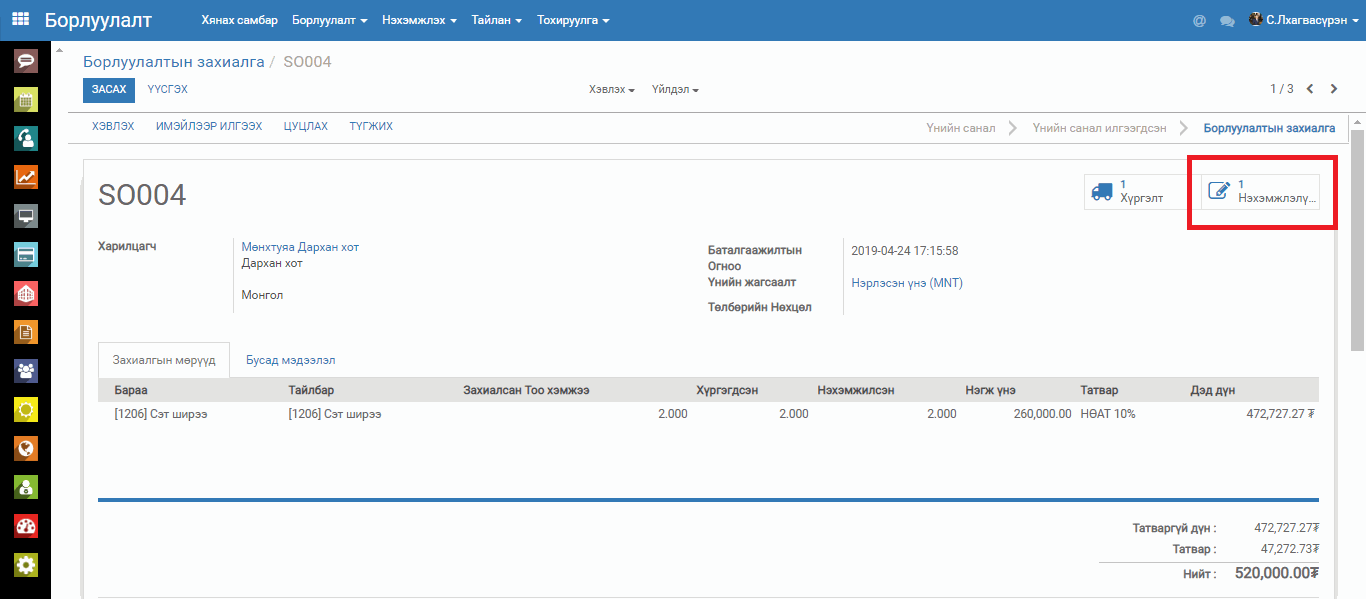Open the @ mentions icon in top bar
The height and width of the screenshot is (599, 1366).
point(1199,21)
